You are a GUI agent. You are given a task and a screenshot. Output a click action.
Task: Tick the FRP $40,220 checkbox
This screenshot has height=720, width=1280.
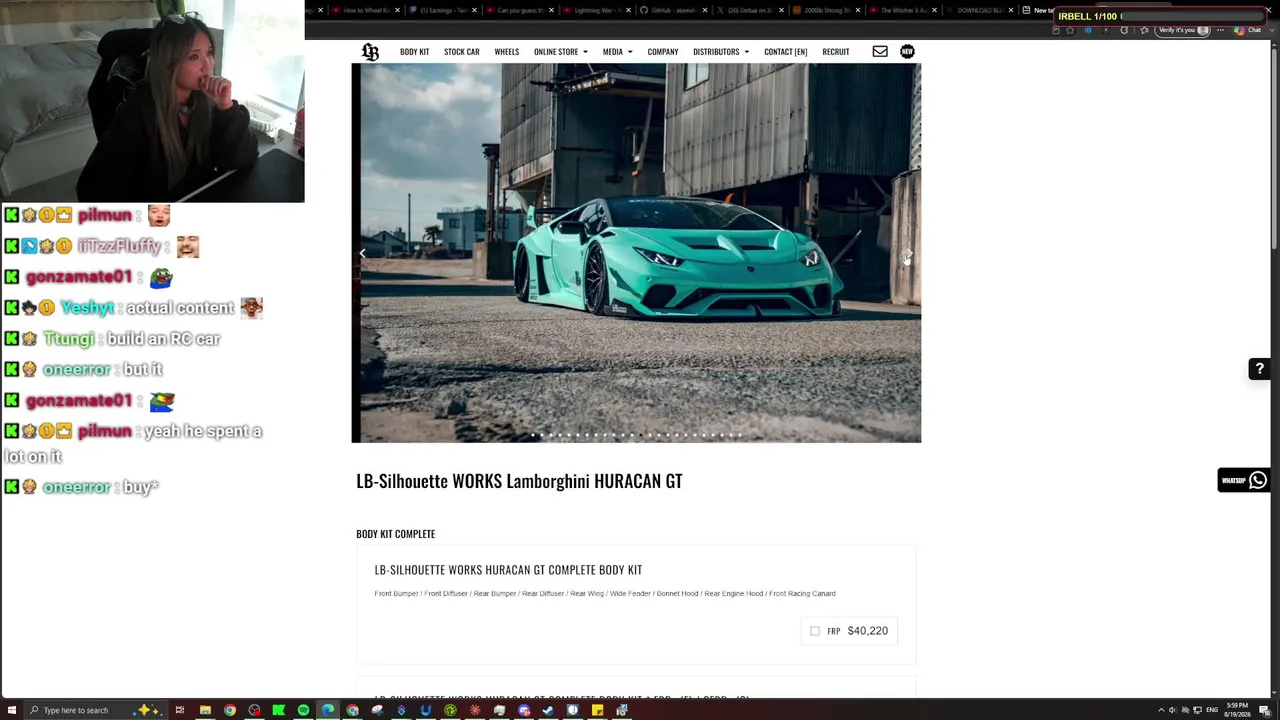click(815, 631)
